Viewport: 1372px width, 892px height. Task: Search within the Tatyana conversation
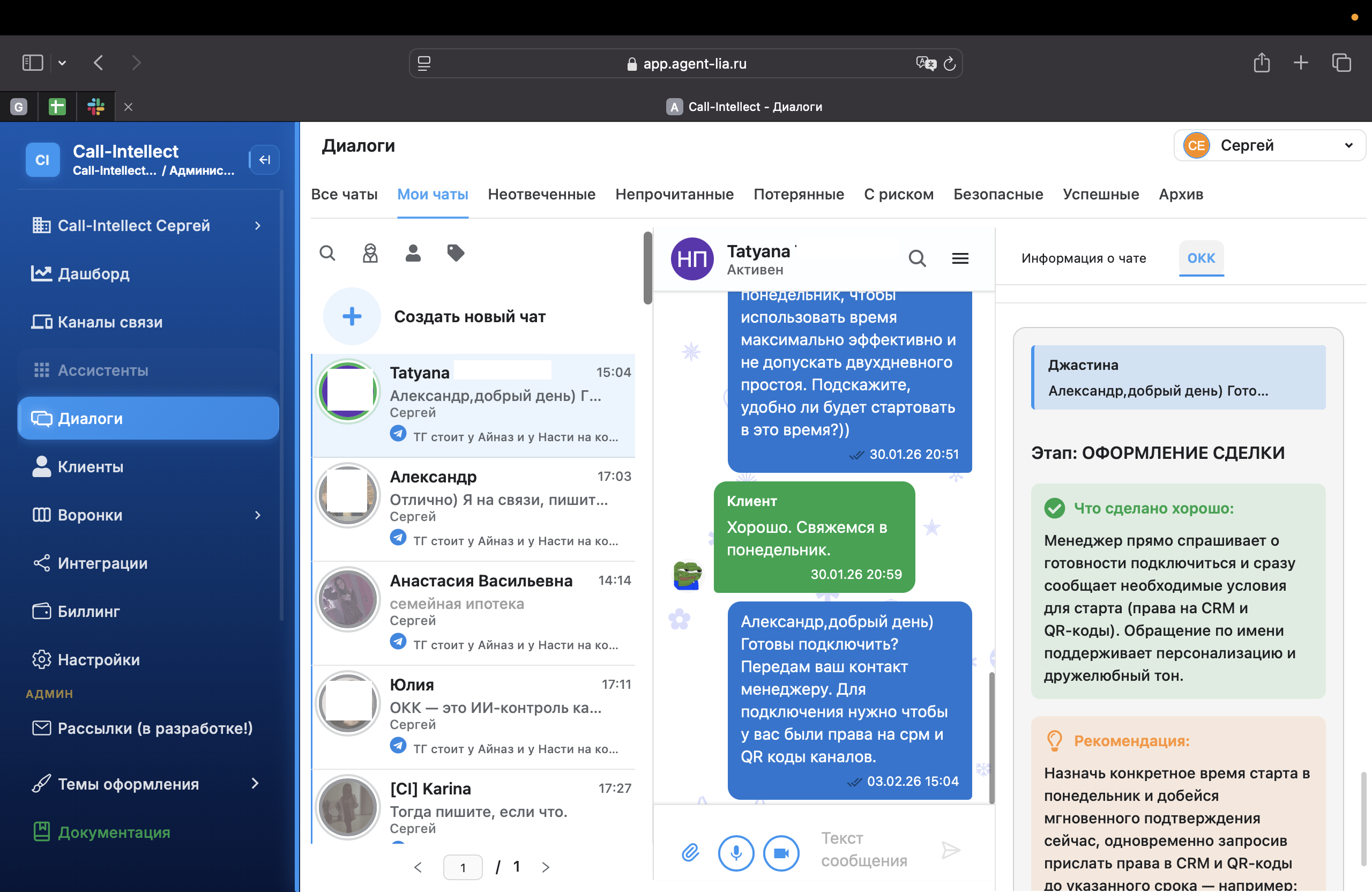(x=917, y=258)
